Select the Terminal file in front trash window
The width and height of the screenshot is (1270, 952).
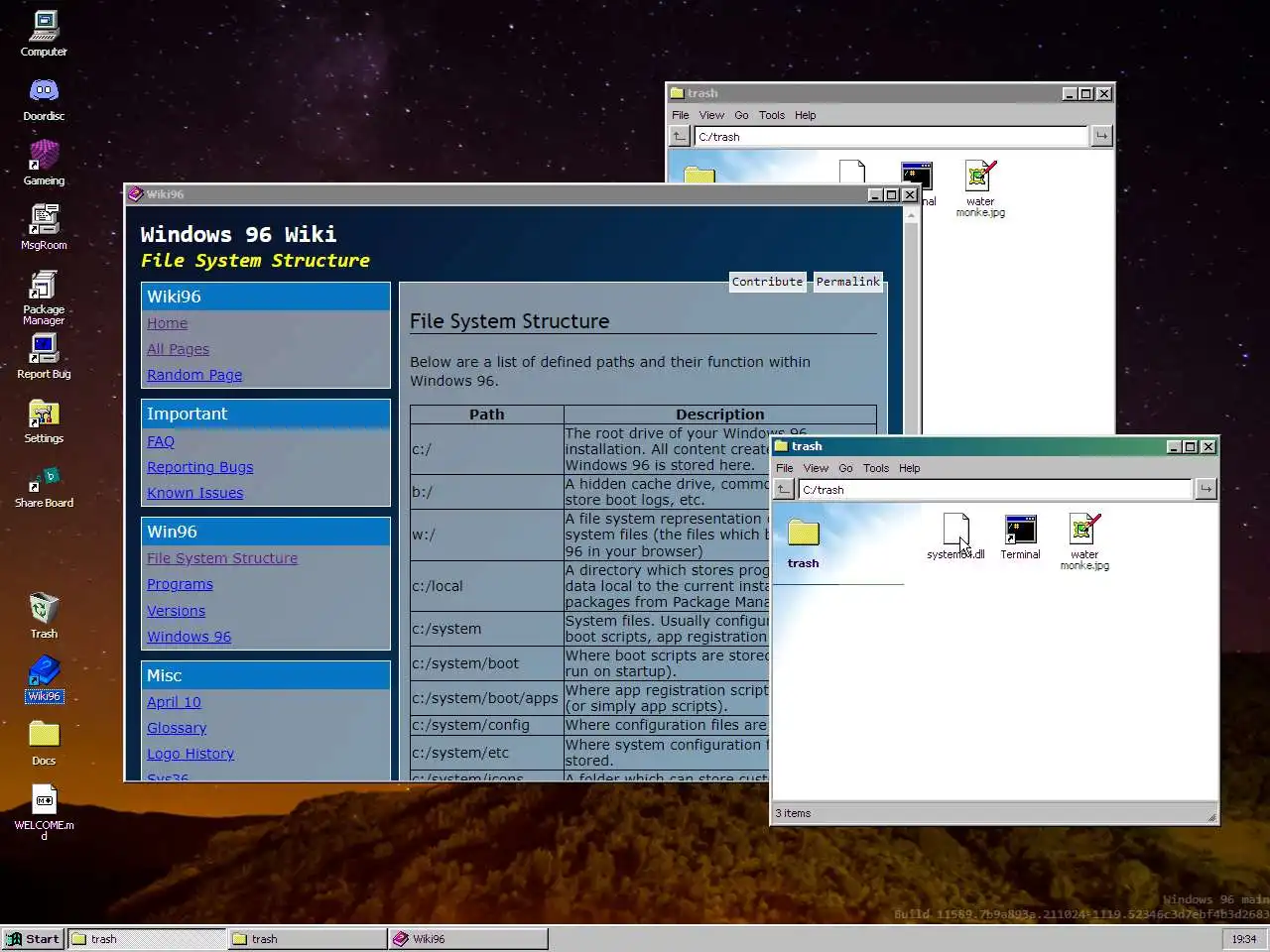[1020, 537]
